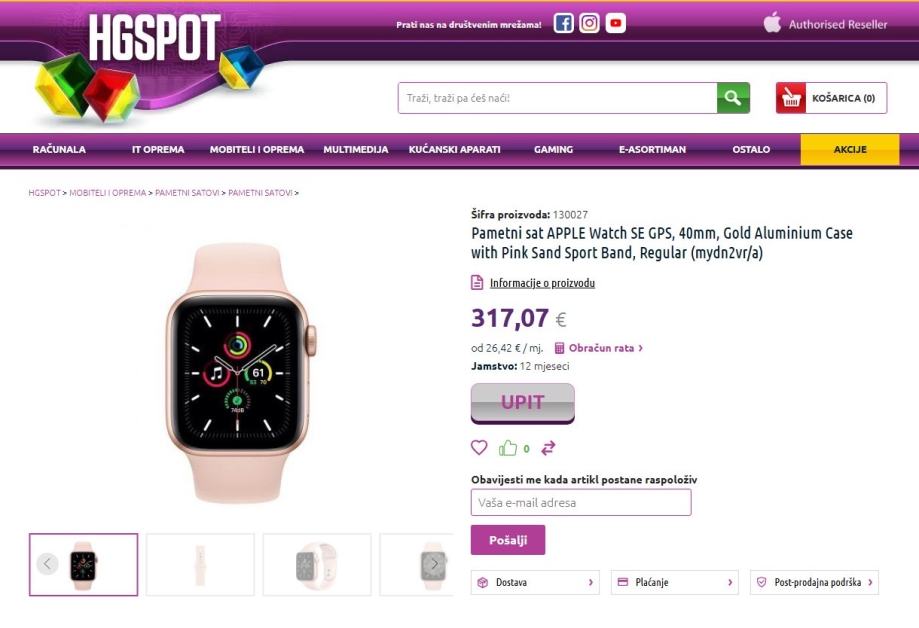Screen dimensions: 919x628
Task: Like the product with thumbs-up icon
Action: click(508, 448)
